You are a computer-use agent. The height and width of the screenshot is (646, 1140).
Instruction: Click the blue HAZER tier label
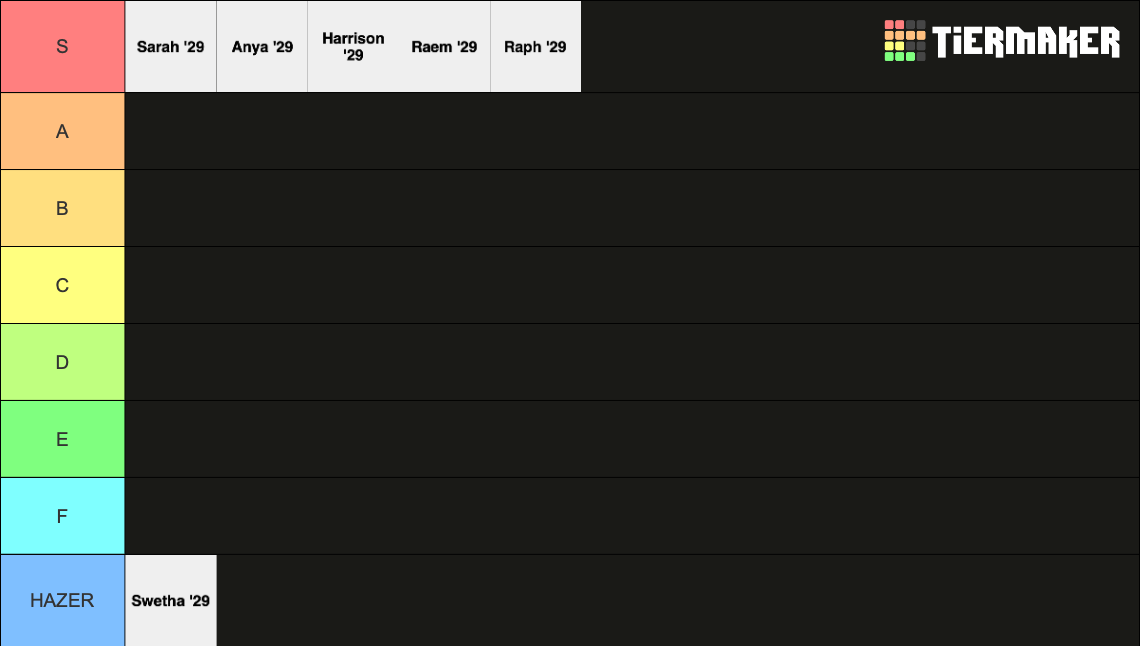pyautogui.click(x=63, y=600)
